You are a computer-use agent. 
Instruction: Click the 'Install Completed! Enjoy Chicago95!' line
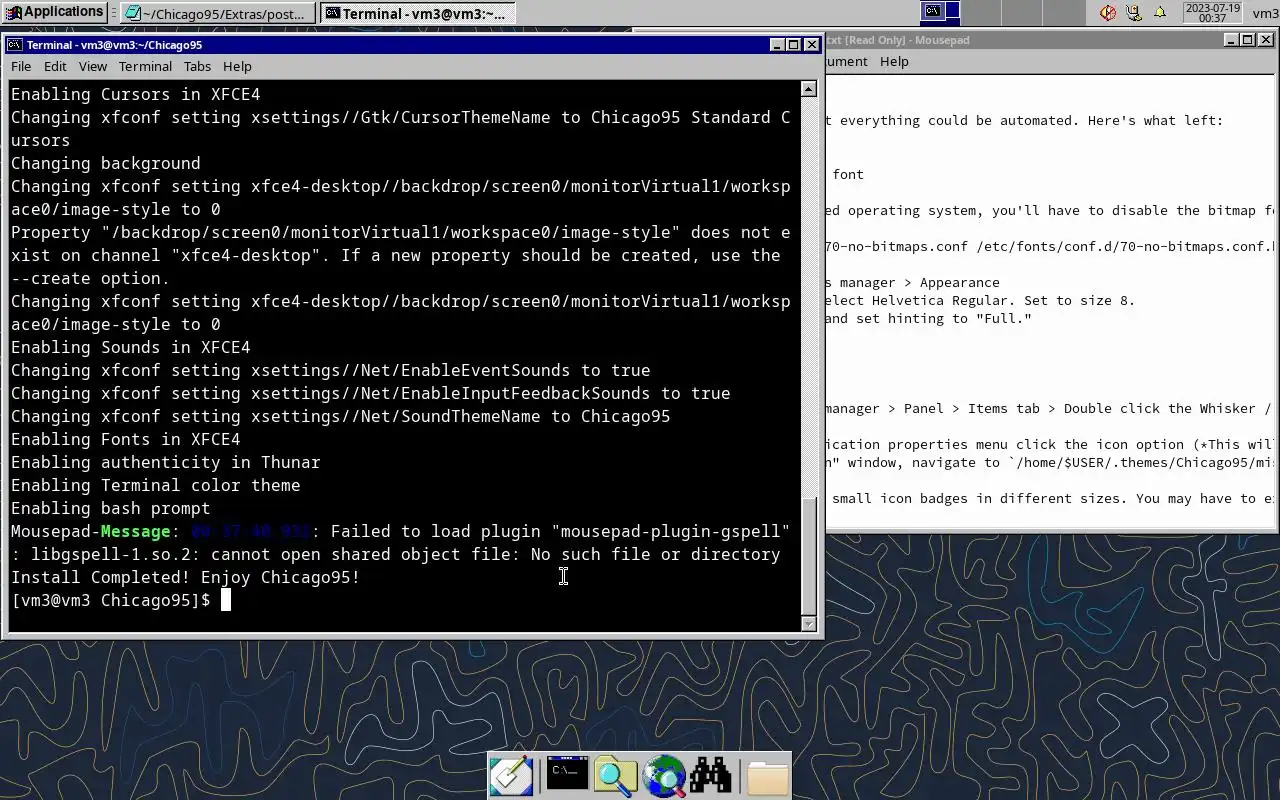pyautogui.click(x=186, y=577)
